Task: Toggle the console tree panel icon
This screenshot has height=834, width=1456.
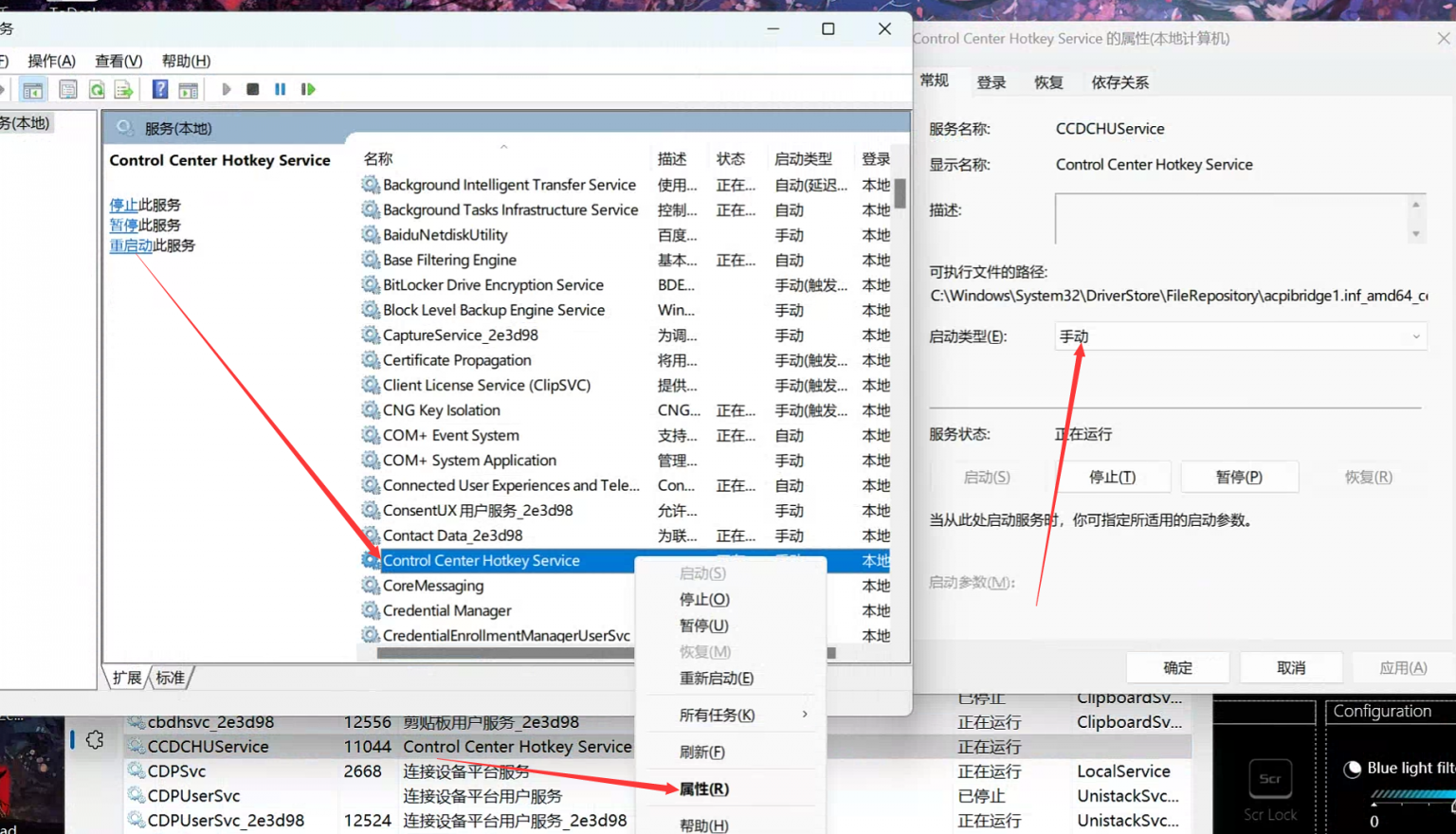Action: tap(33, 88)
